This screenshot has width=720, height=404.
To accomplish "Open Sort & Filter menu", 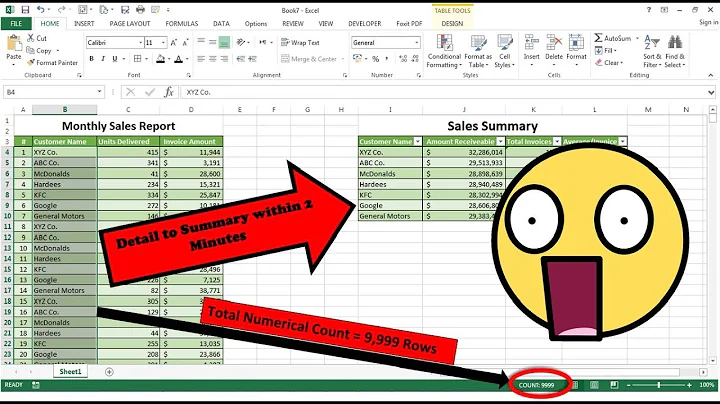I will (x=652, y=51).
